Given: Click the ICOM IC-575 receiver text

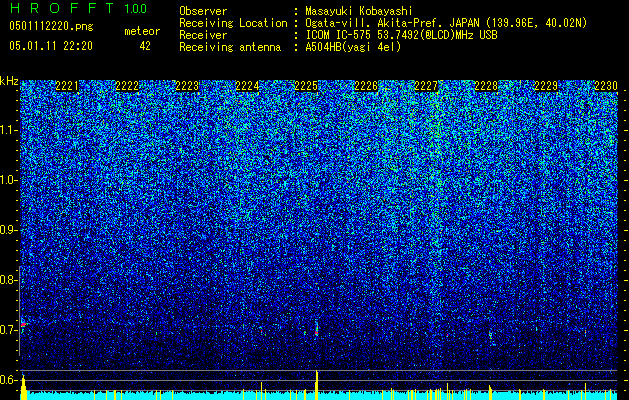Looking at the screenshot, I should 401,35.
